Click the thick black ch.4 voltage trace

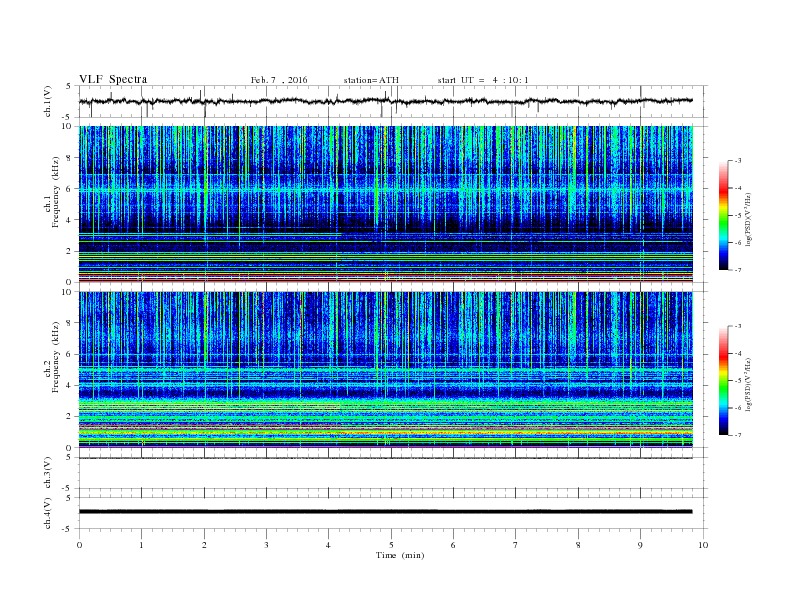(x=385, y=512)
